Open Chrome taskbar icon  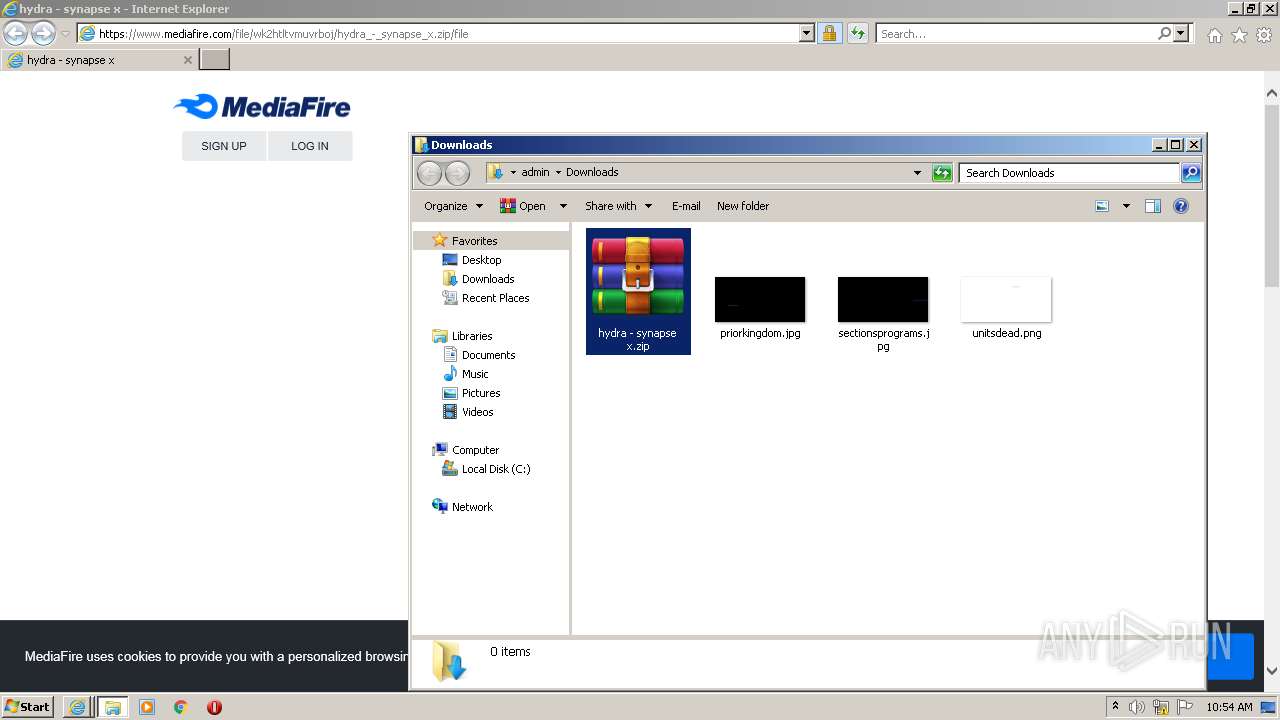coord(181,707)
